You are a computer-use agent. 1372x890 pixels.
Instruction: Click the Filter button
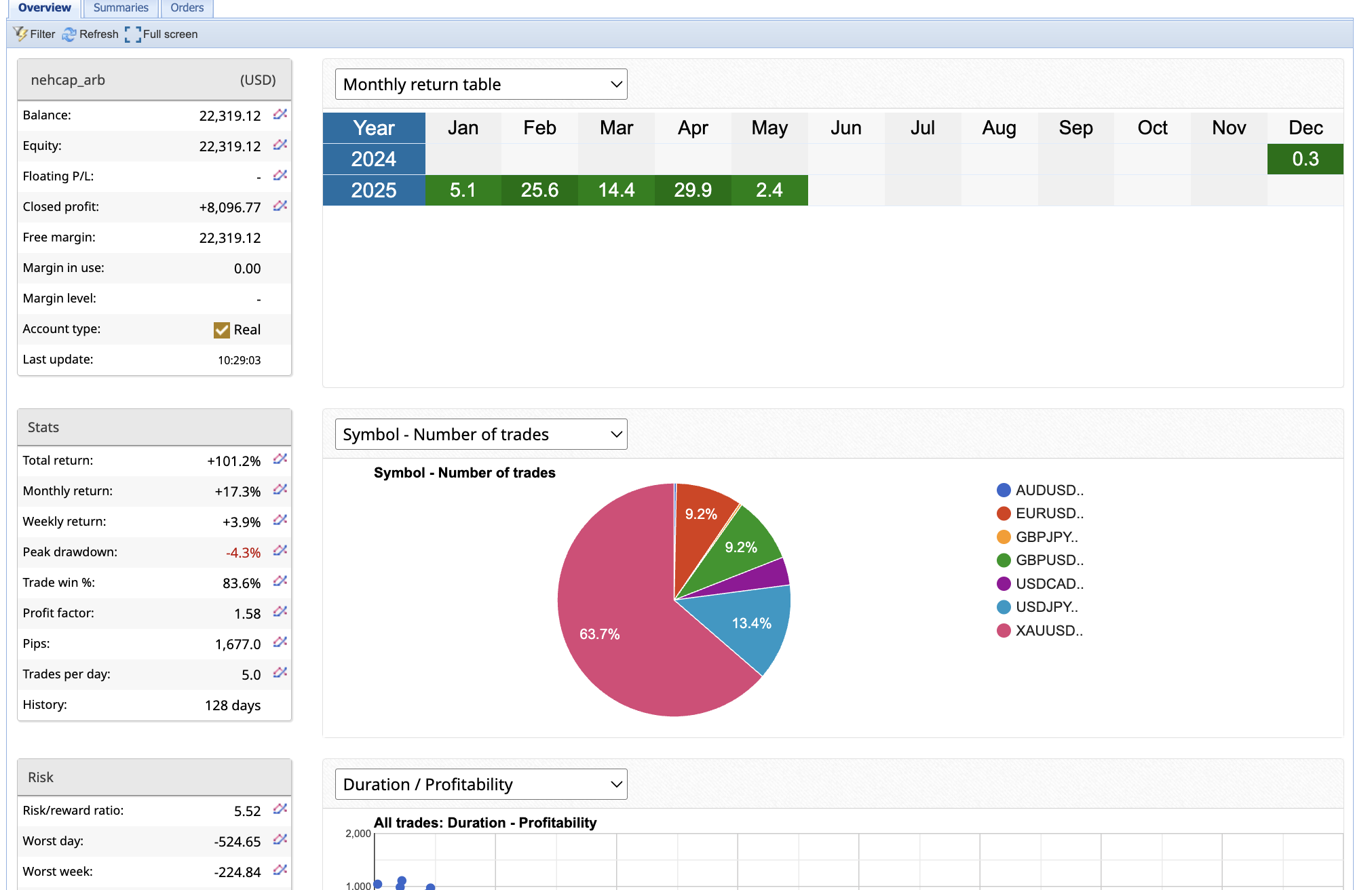pos(35,34)
